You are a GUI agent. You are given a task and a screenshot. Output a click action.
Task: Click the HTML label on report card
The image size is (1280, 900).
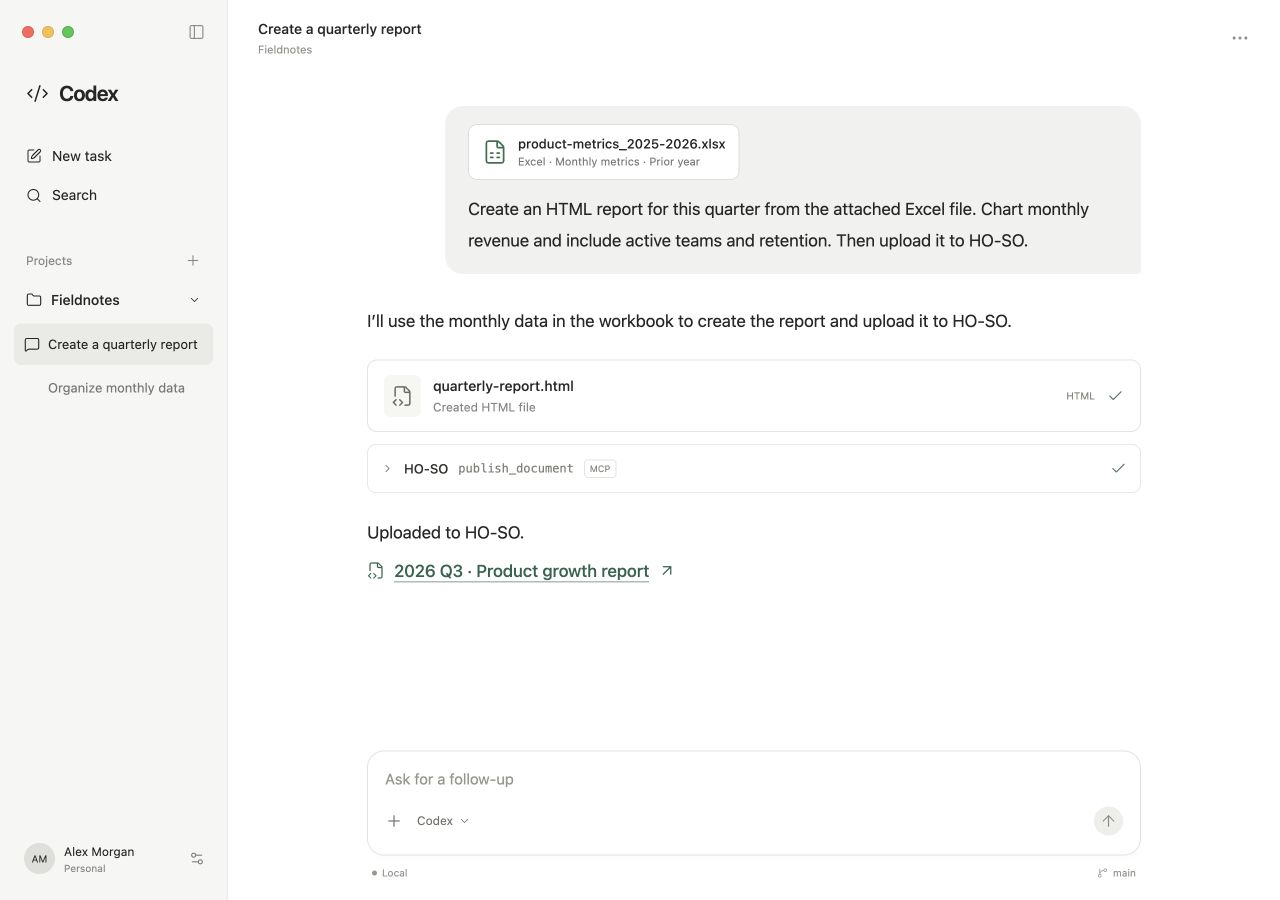point(1080,396)
